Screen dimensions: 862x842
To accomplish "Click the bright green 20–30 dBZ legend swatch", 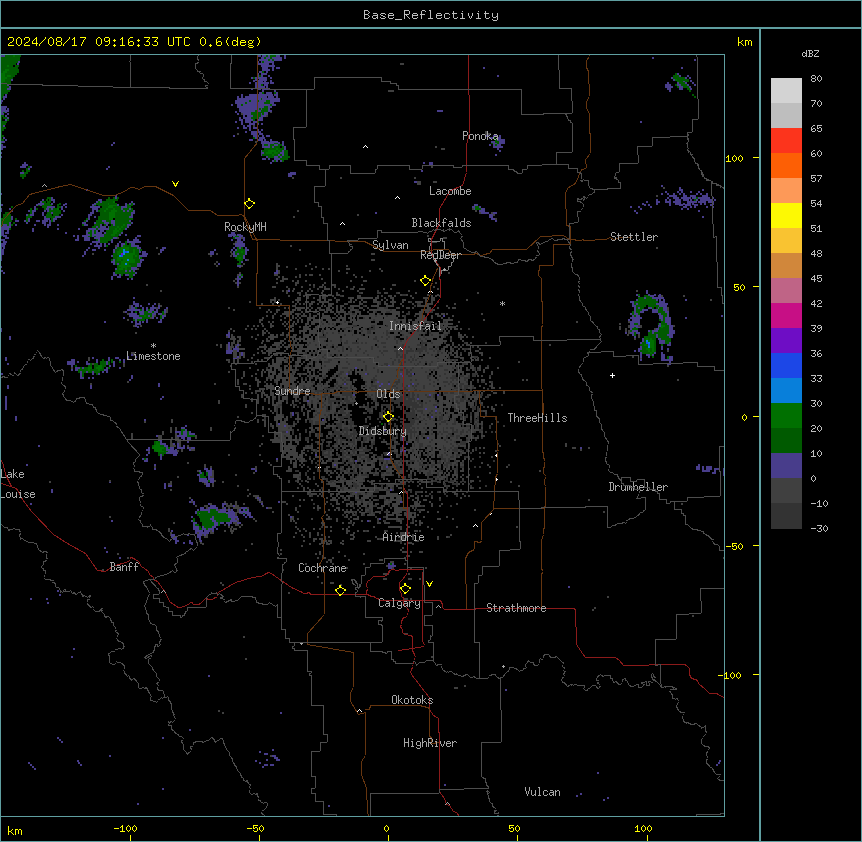I will coord(786,416).
